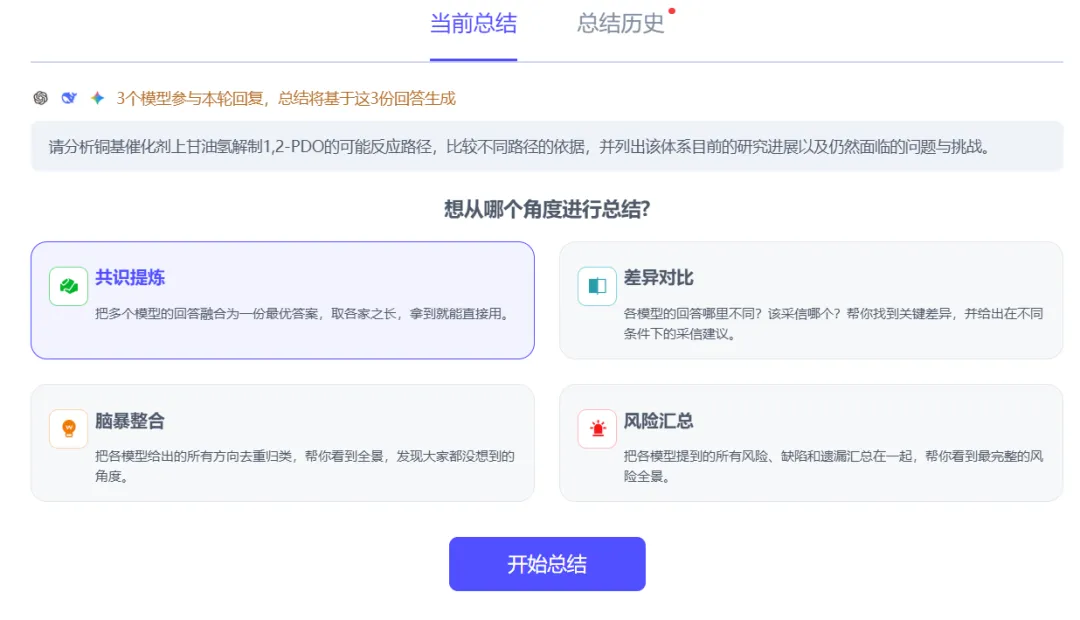Image resolution: width=1080 pixels, height=620 pixels.
Task: Select the 风险汇总 summary option card
Action: coord(811,442)
